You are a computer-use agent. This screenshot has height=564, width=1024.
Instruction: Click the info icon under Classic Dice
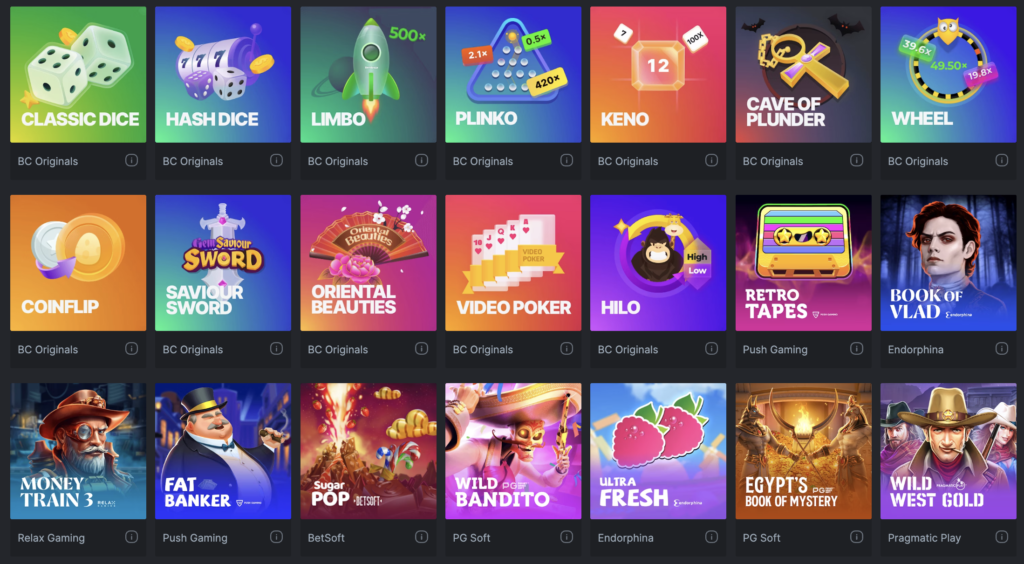[x=131, y=160]
